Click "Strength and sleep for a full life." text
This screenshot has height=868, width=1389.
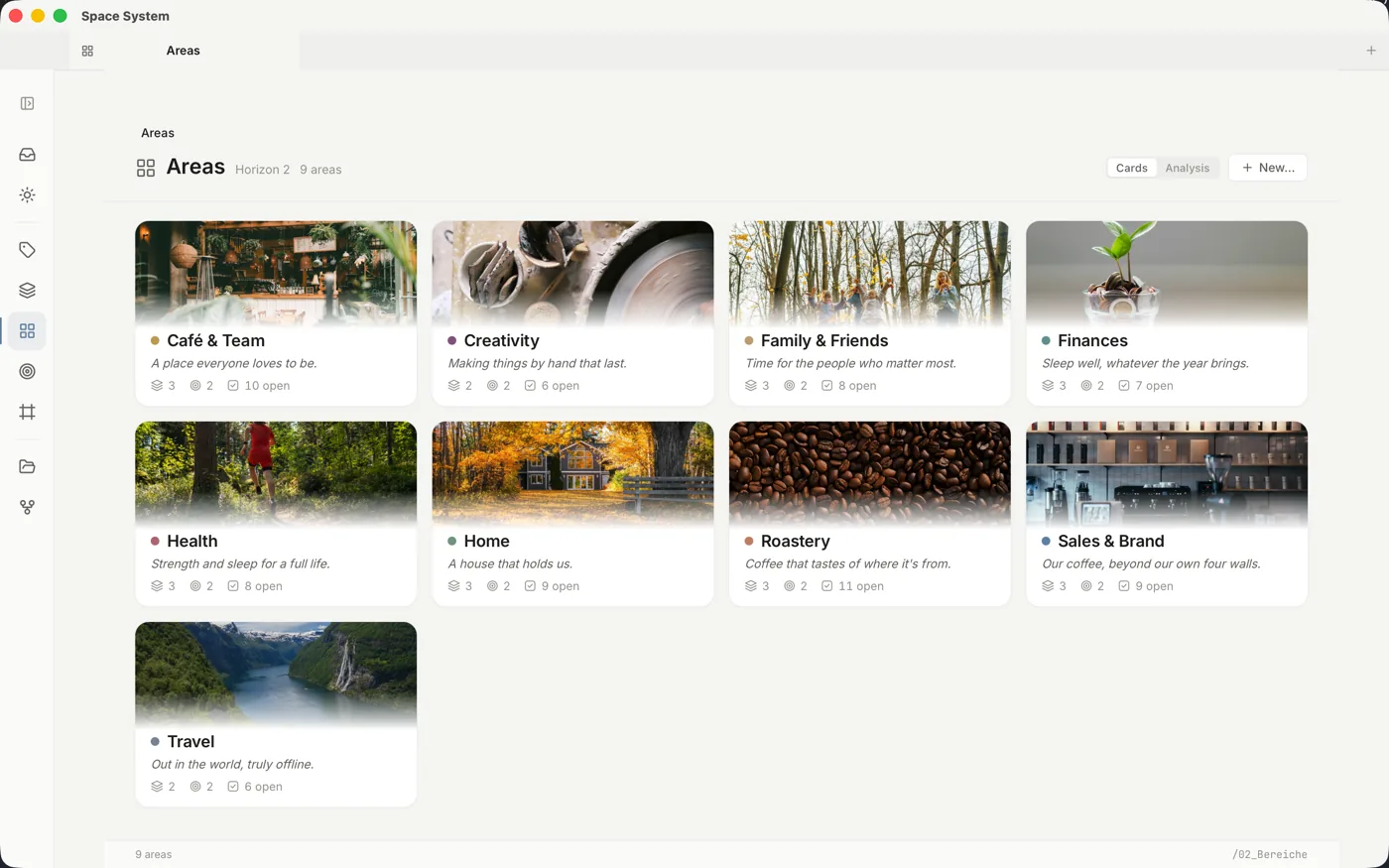pyautogui.click(x=240, y=563)
